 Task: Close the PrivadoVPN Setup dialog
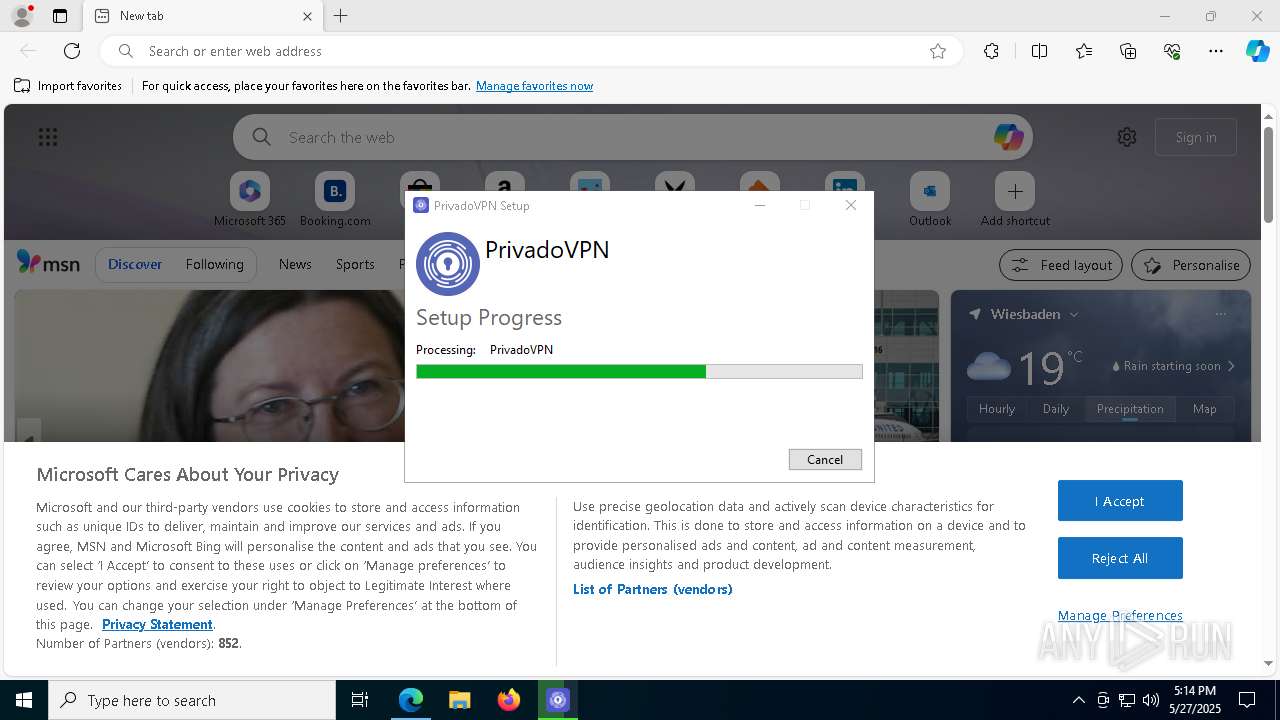851,205
